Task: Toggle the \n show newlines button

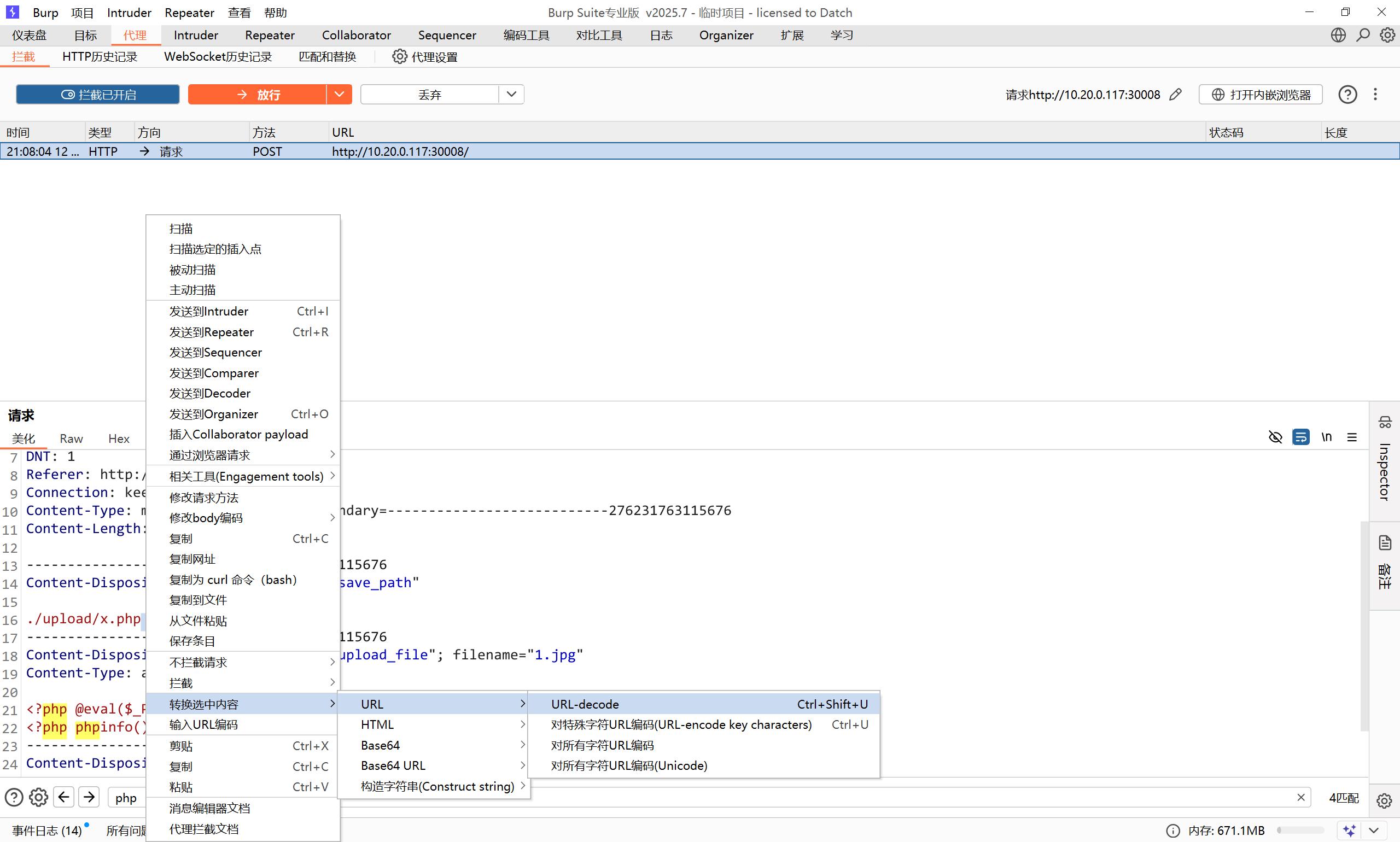Action: 1326,437
